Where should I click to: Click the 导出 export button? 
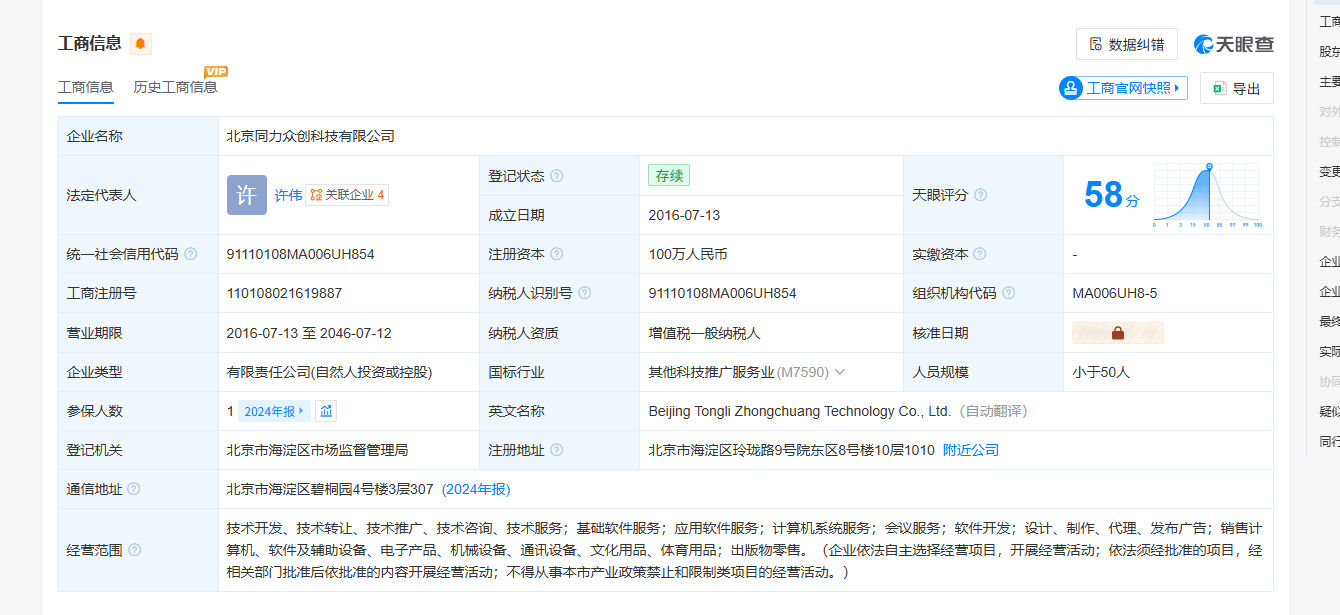tap(1236, 88)
